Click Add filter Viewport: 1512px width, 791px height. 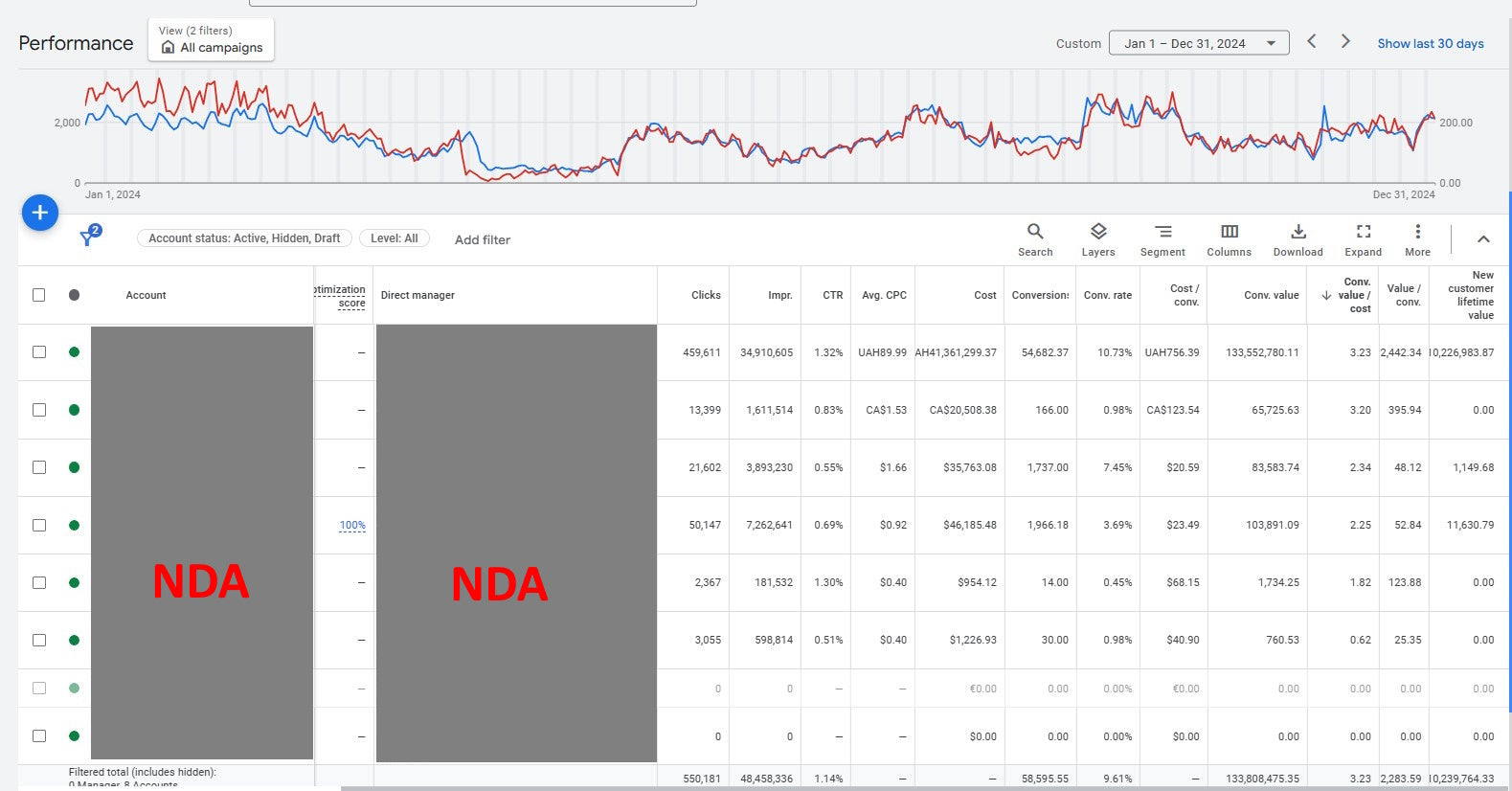pos(482,239)
